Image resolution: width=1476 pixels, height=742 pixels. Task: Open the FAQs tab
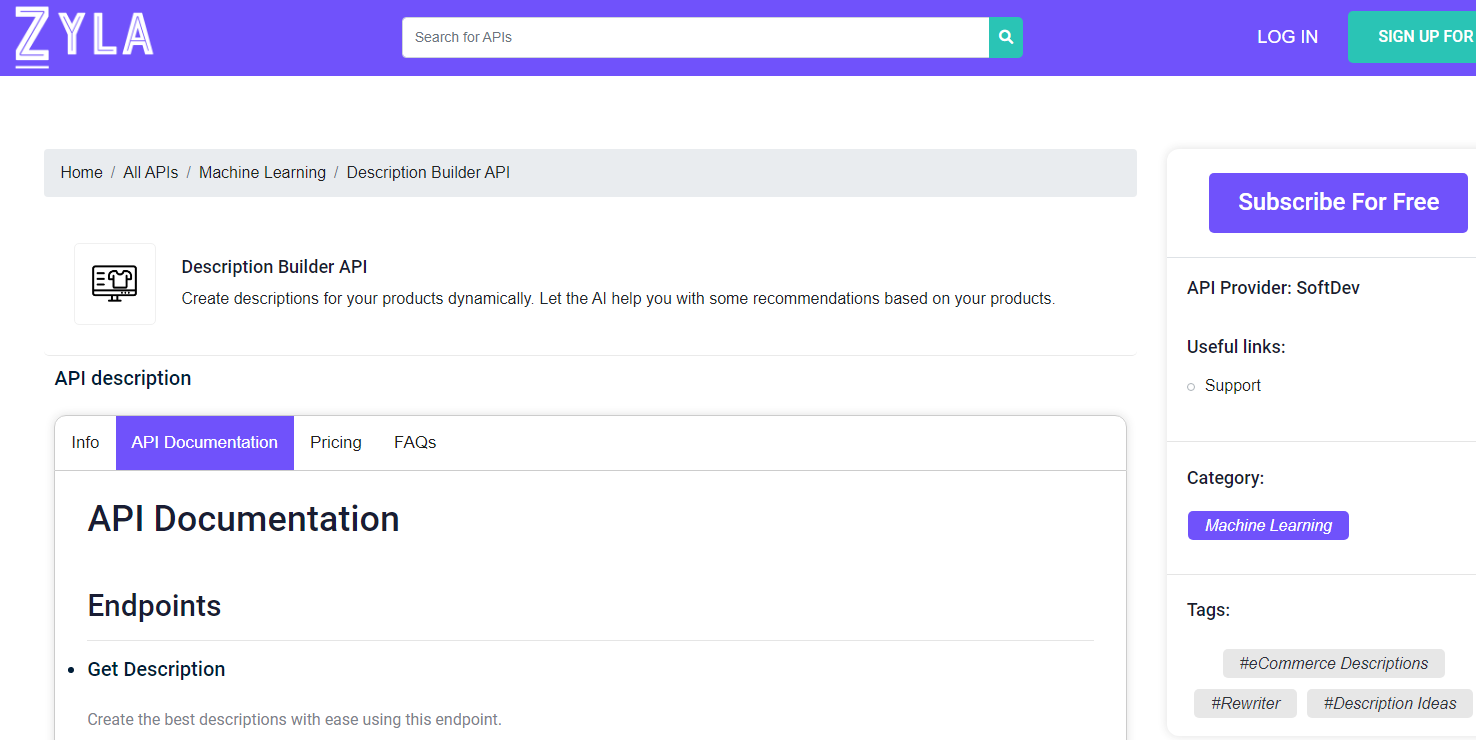coord(414,442)
